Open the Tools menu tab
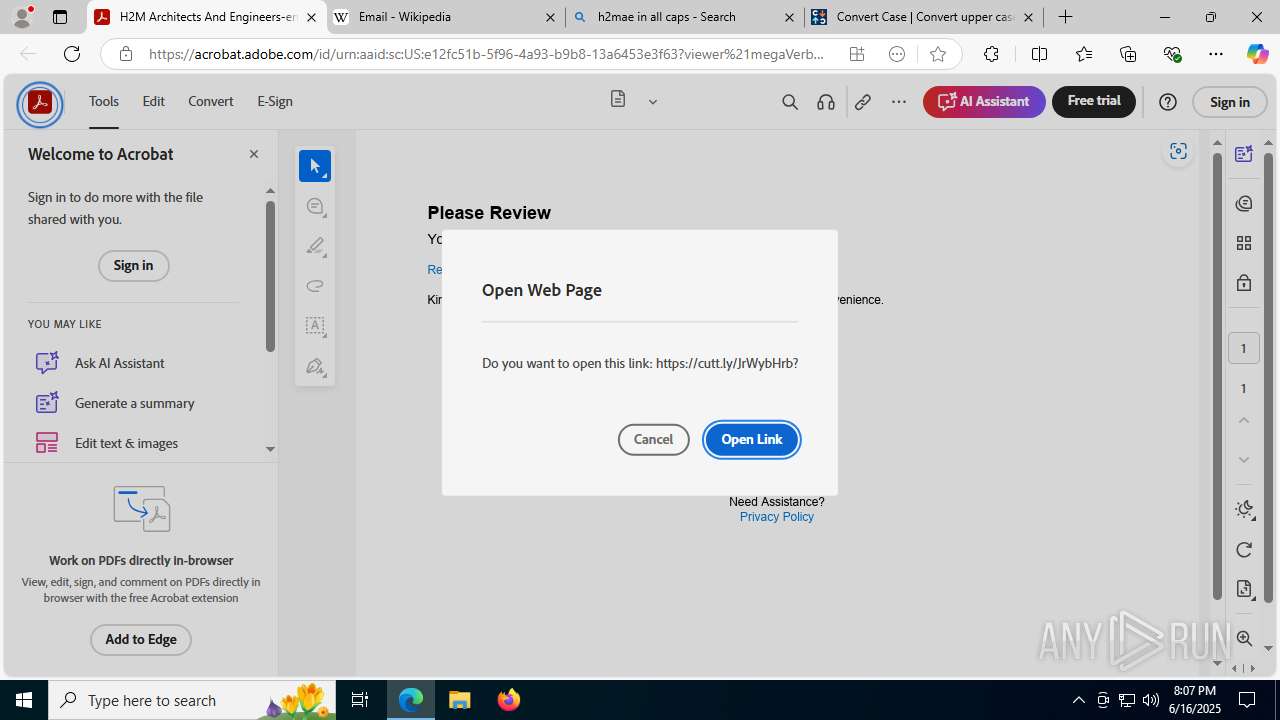This screenshot has width=1280, height=720. [104, 101]
